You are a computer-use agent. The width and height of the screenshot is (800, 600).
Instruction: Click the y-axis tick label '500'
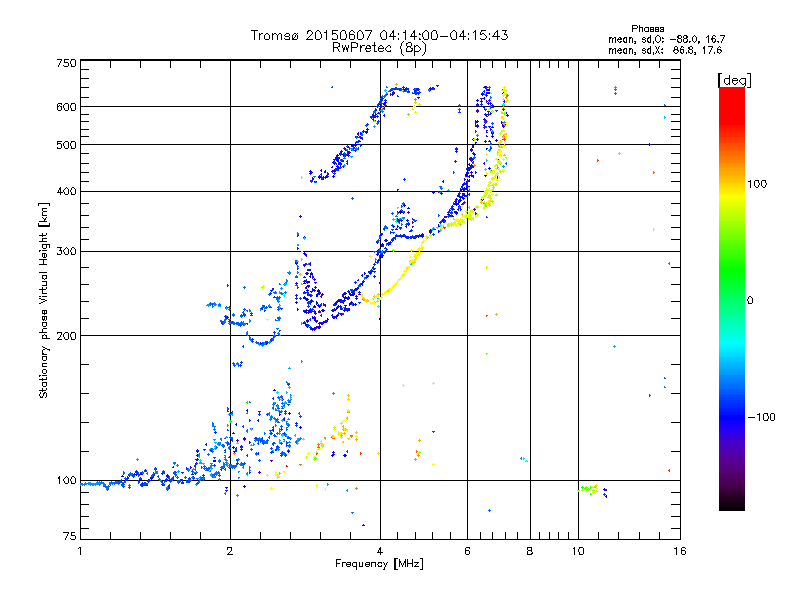click(x=66, y=145)
